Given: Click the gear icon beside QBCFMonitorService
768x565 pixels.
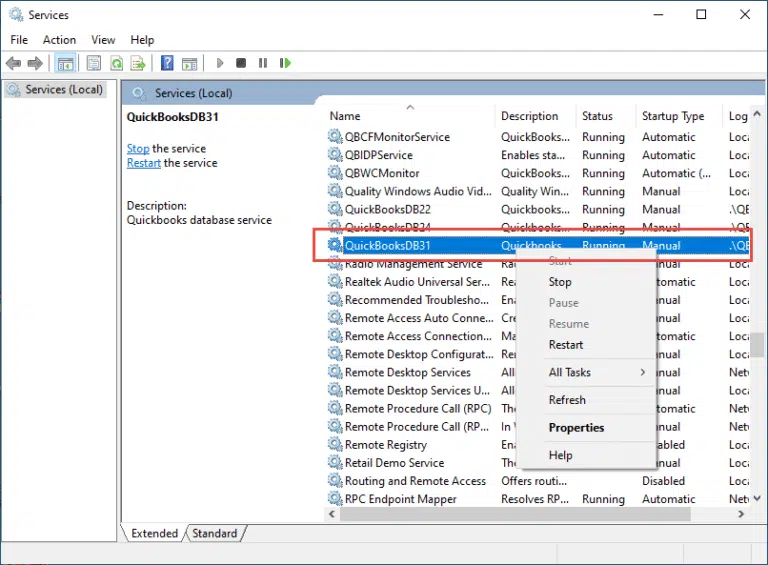Looking at the screenshot, I should [x=335, y=137].
